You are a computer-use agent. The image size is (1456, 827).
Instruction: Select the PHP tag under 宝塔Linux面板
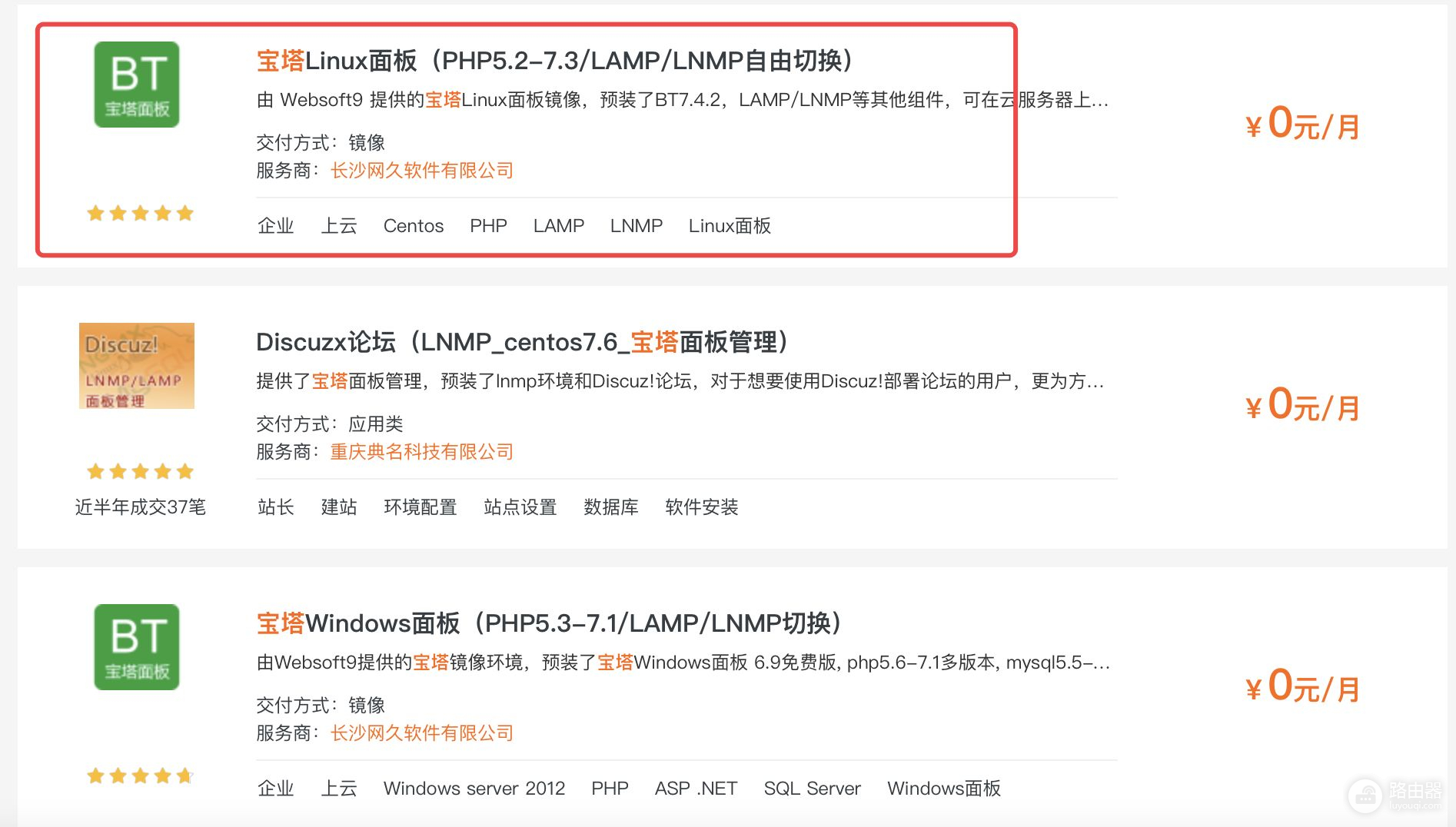coord(488,226)
